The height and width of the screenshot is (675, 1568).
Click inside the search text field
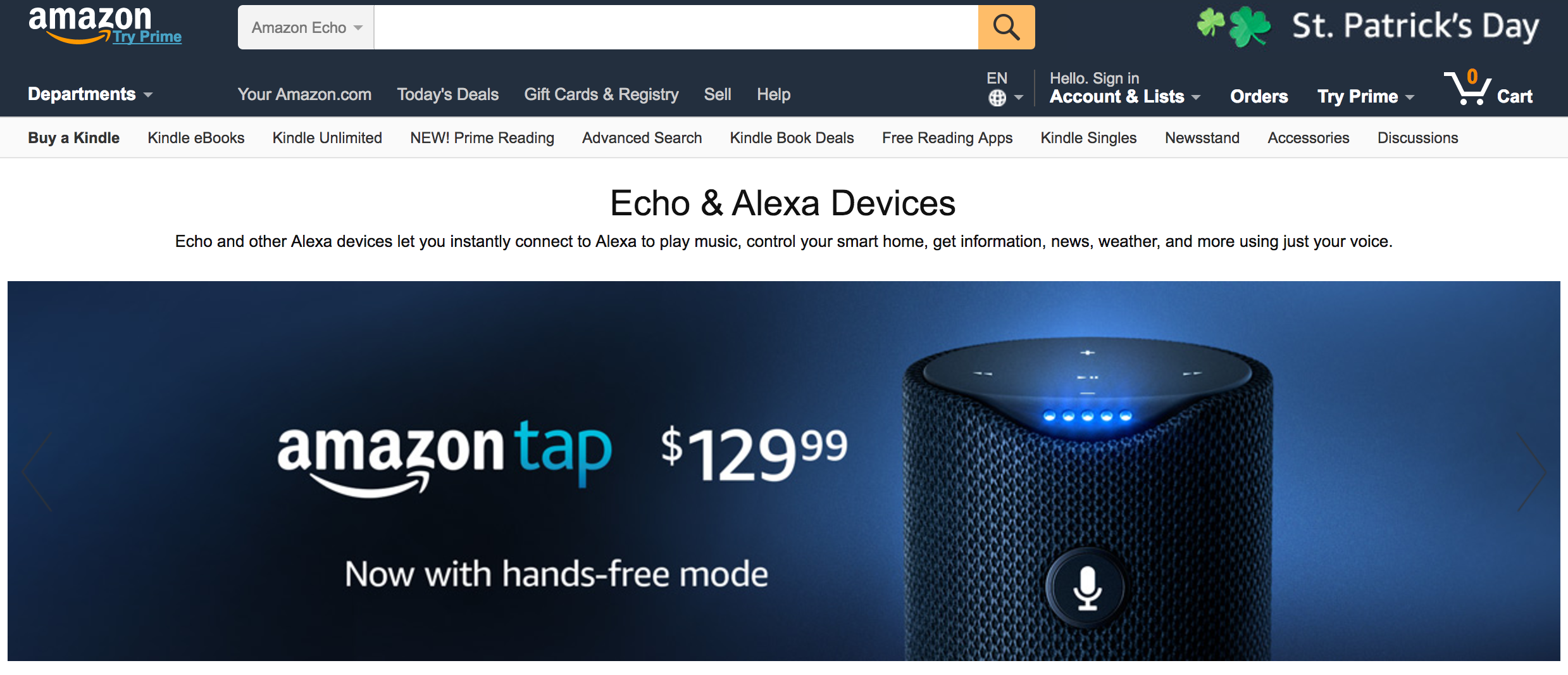coord(676,27)
